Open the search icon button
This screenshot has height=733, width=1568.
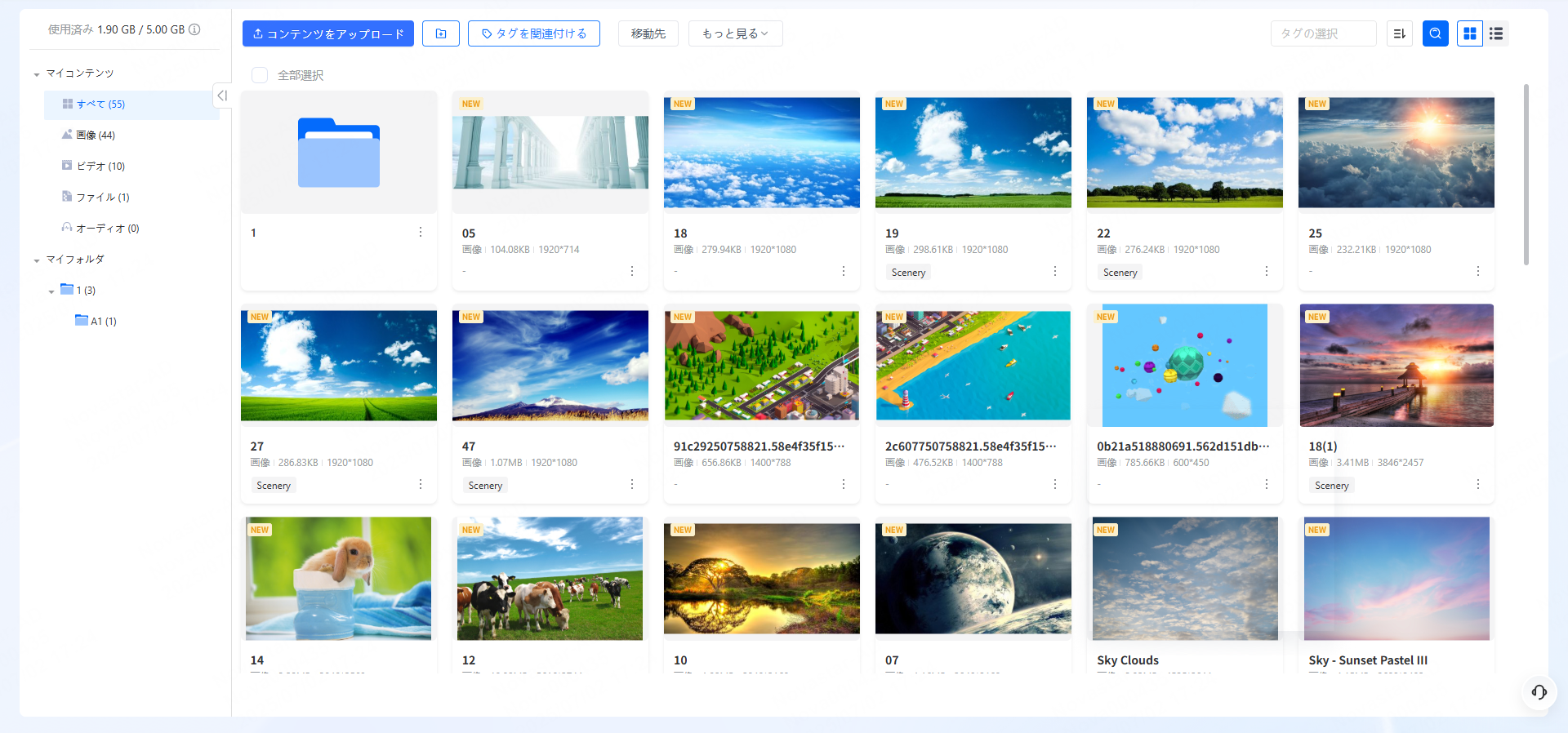(x=1435, y=33)
